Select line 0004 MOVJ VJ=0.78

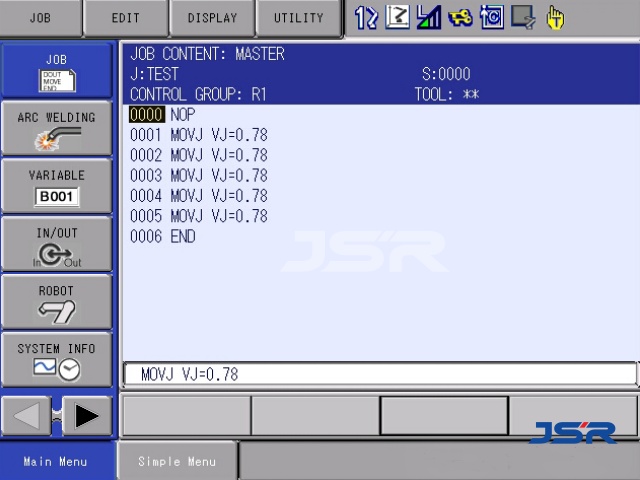coord(199,196)
